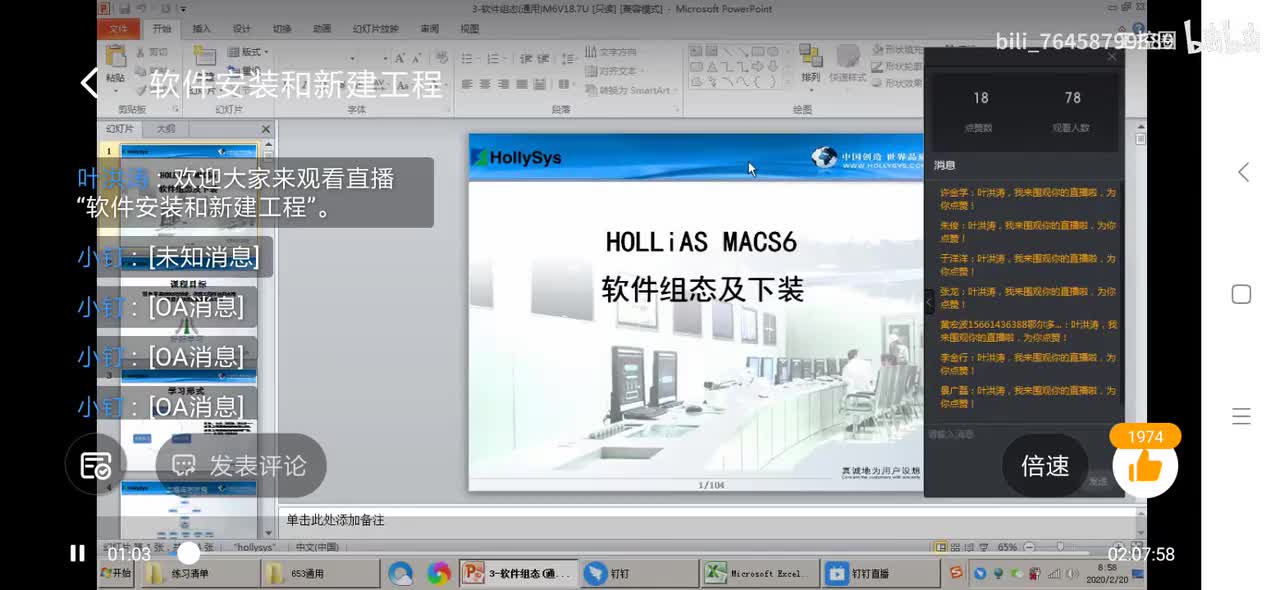1280x590 pixels.
Task: Pause the video playback
Action: (x=77, y=553)
